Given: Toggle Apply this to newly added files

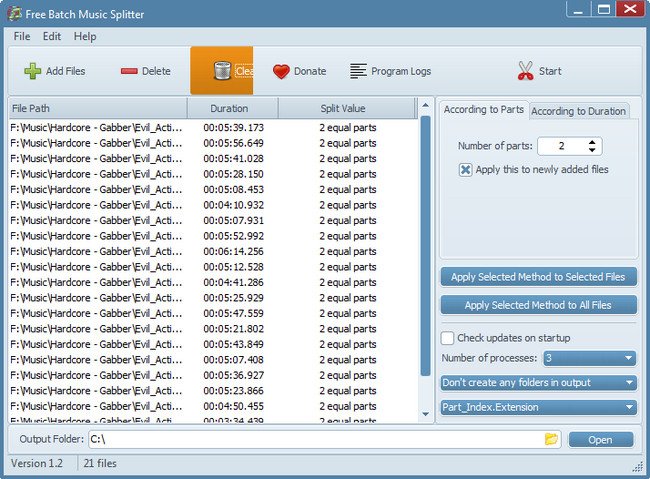Looking at the screenshot, I should 465,170.
